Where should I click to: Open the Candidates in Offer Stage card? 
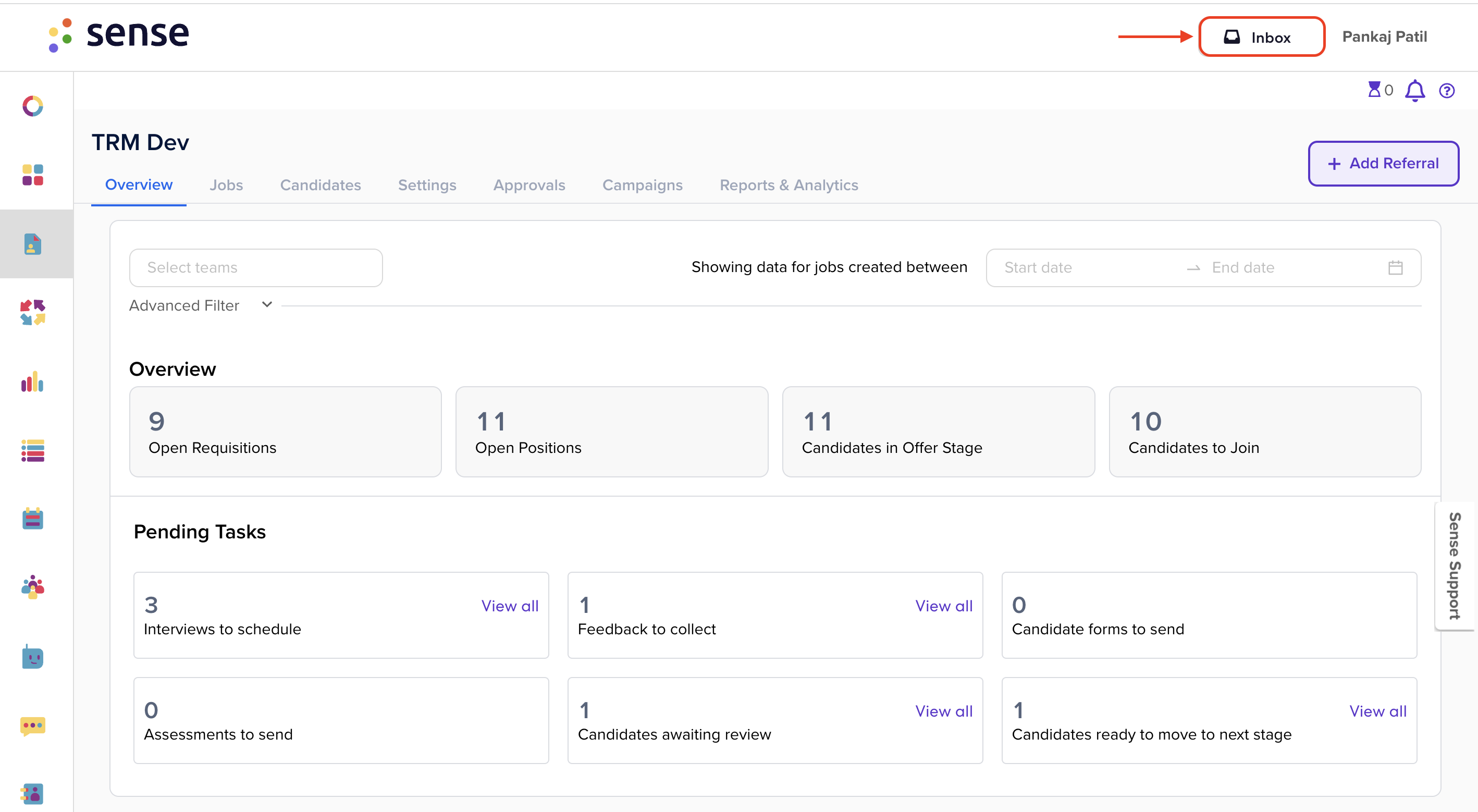click(x=939, y=432)
